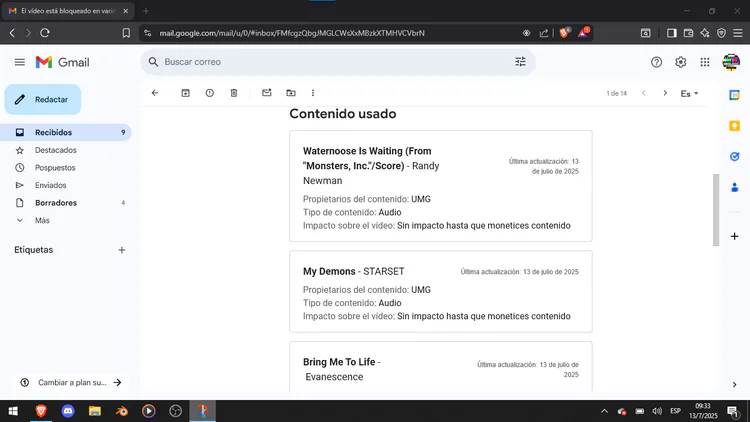Open the Windows Start menu
Viewport: 750px width, 422px height.
[x=13, y=411]
